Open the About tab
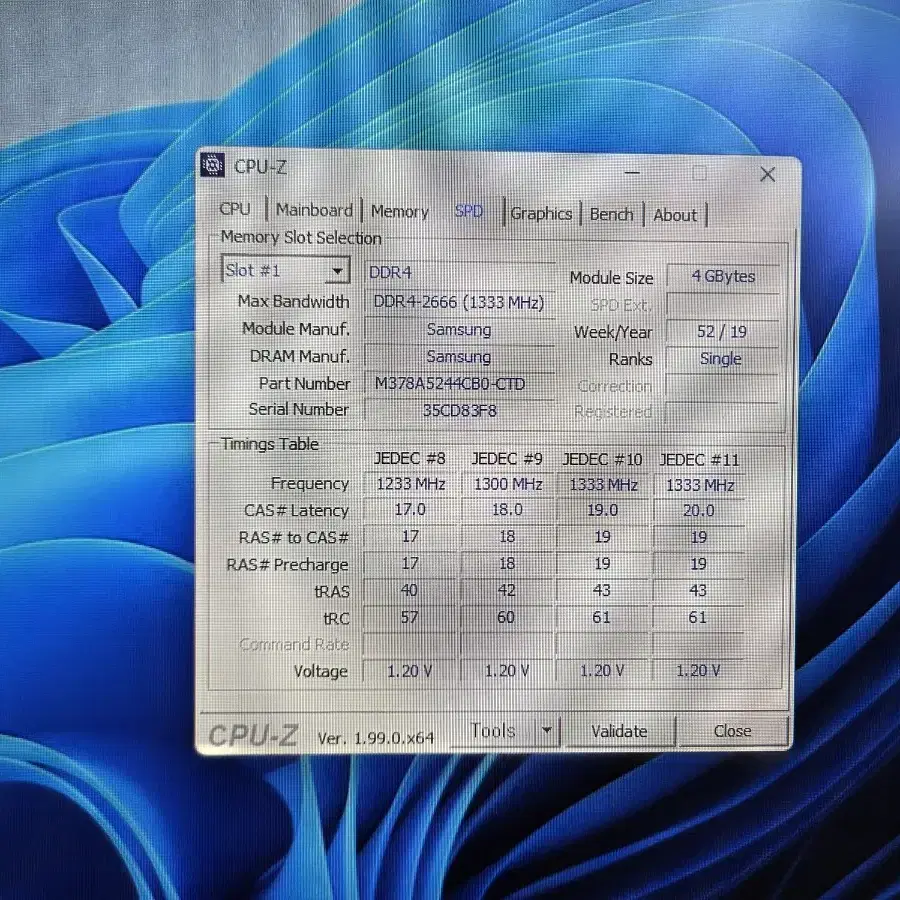The width and height of the screenshot is (900, 900). coord(675,215)
